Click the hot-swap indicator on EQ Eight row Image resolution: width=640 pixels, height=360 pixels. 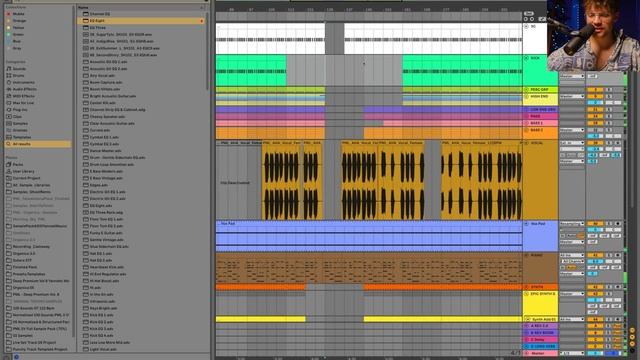point(202,21)
